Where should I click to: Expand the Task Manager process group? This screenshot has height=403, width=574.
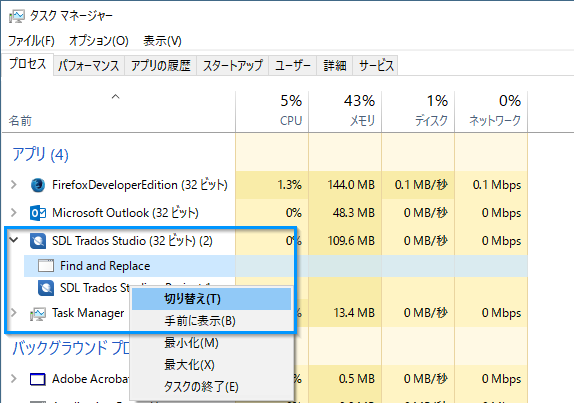[x=14, y=313]
